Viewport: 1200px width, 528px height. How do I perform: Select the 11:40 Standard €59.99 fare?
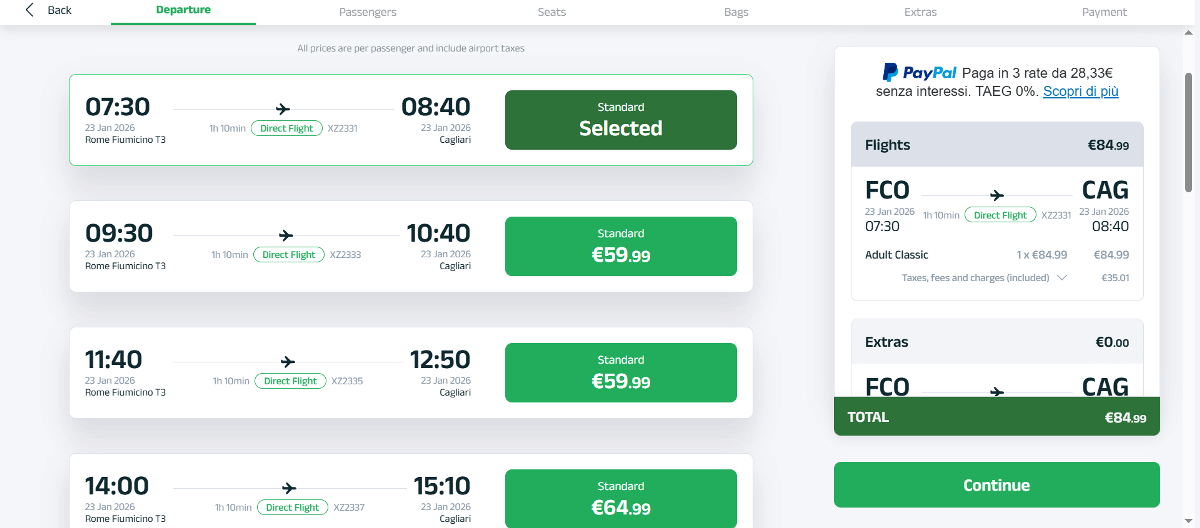pos(621,373)
